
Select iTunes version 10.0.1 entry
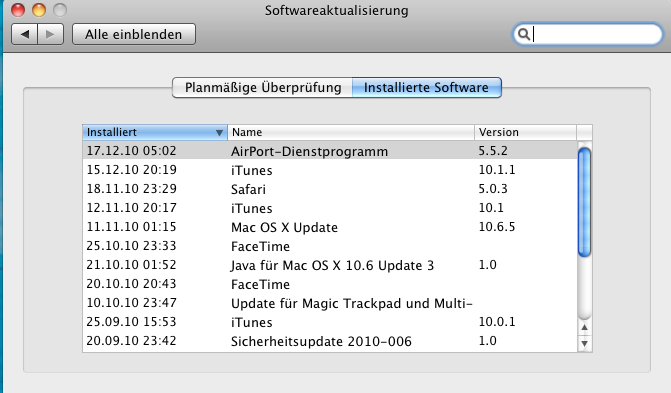pos(330,322)
